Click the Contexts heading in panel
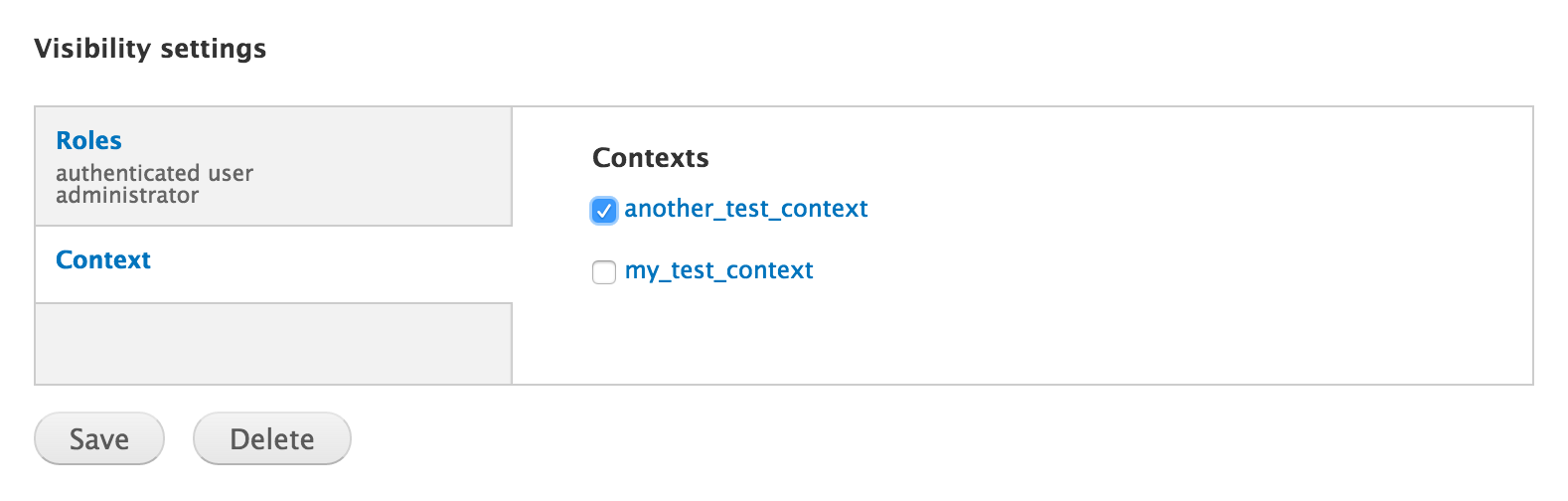 pos(650,158)
